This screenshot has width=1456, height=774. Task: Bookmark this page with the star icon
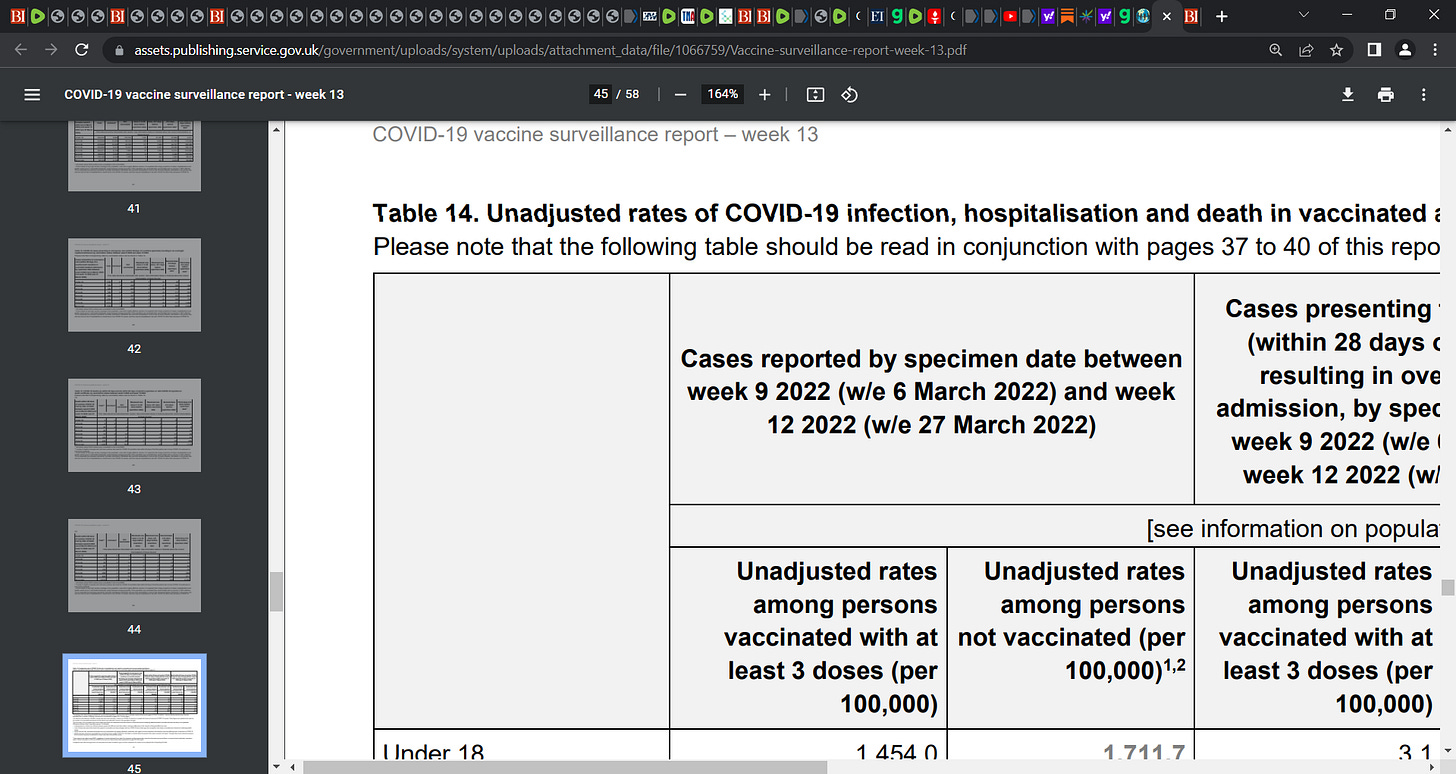[x=1336, y=50]
